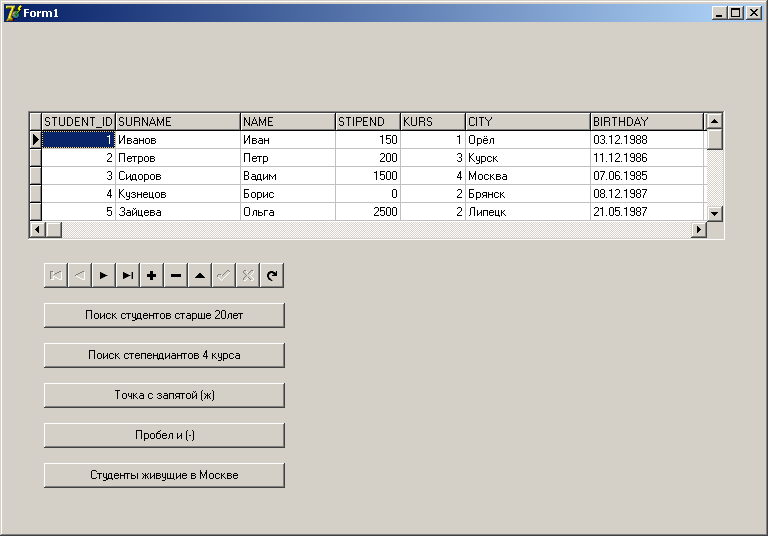Image resolution: width=768 pixels, height=536 pixels.
Task: Click the Form1 Delphi title bar icon
Action: tap(13, 13)
